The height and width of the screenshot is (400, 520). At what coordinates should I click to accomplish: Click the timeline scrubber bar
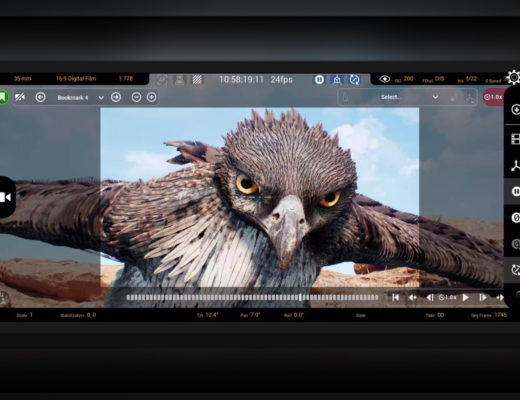tap(252, 297)
